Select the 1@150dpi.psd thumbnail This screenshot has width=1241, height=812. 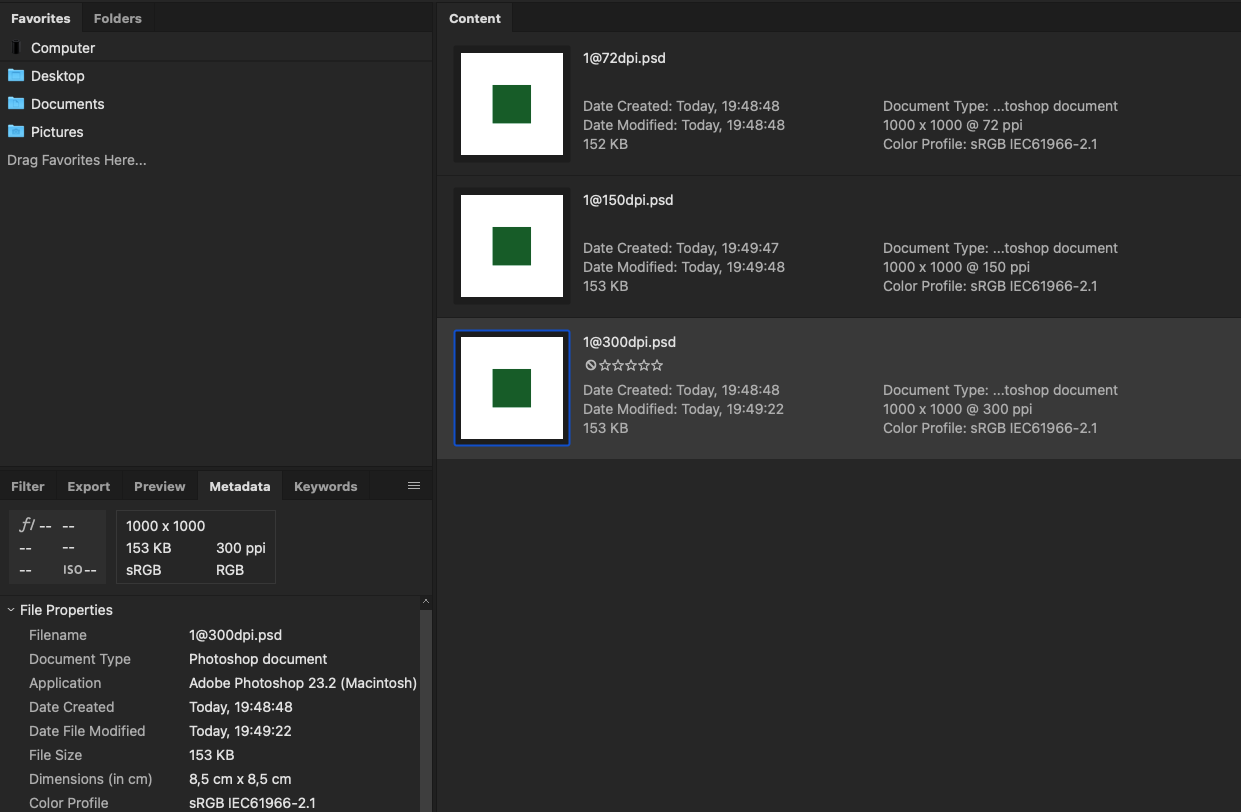[x=512, y=246]
